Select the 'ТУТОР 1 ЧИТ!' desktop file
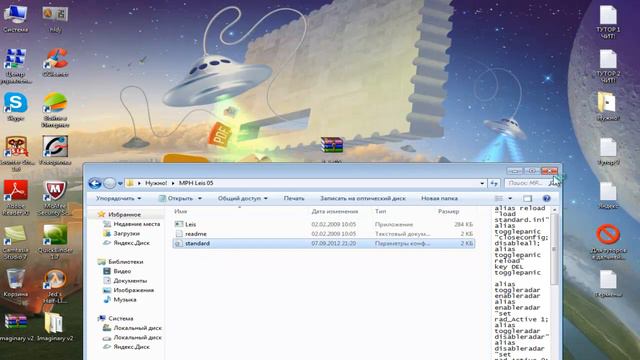 608,22
